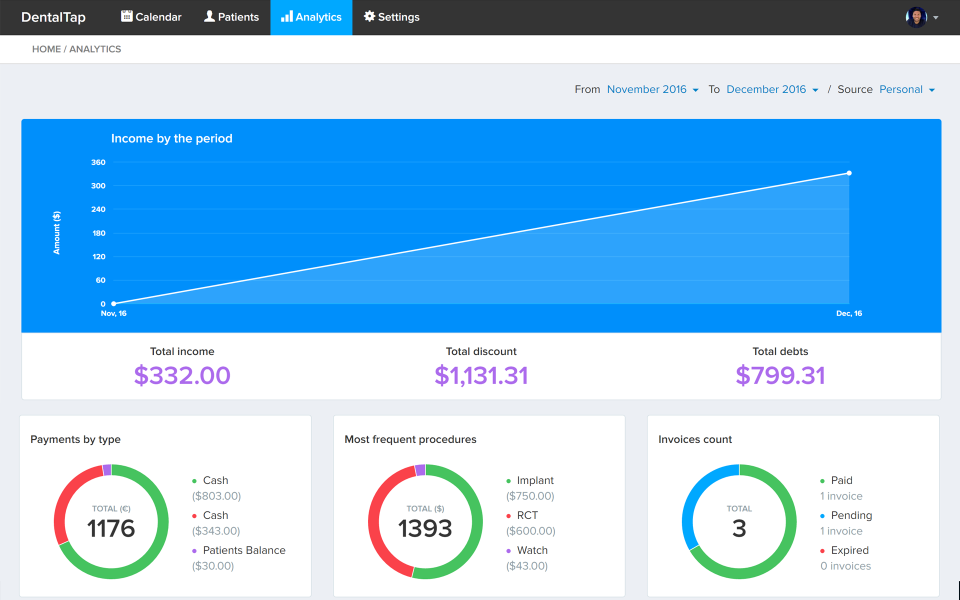The height and width of the screenshot is (600, 960).
Task: Open the Settings menu item
Action: 392,17
